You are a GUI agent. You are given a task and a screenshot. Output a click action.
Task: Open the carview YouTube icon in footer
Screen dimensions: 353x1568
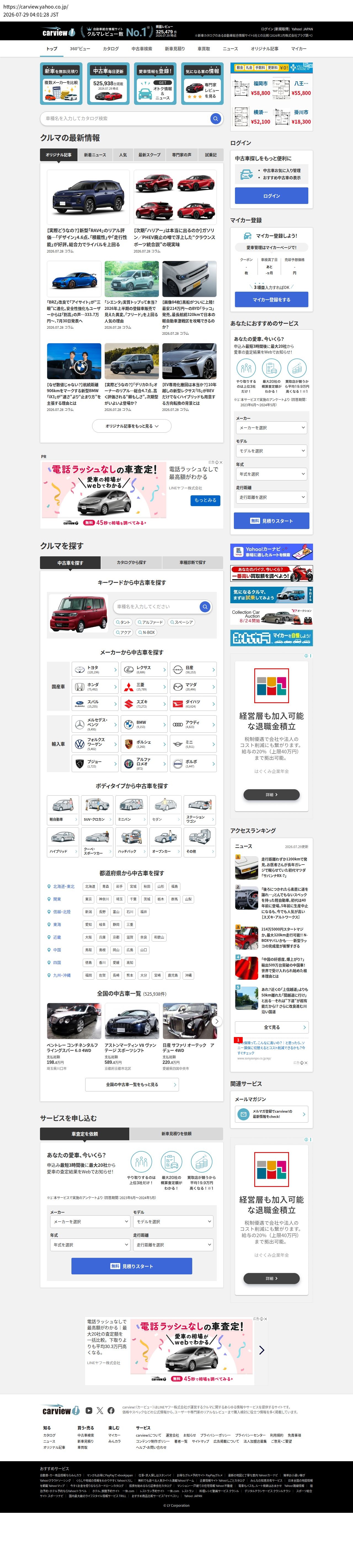(89, 1410)
